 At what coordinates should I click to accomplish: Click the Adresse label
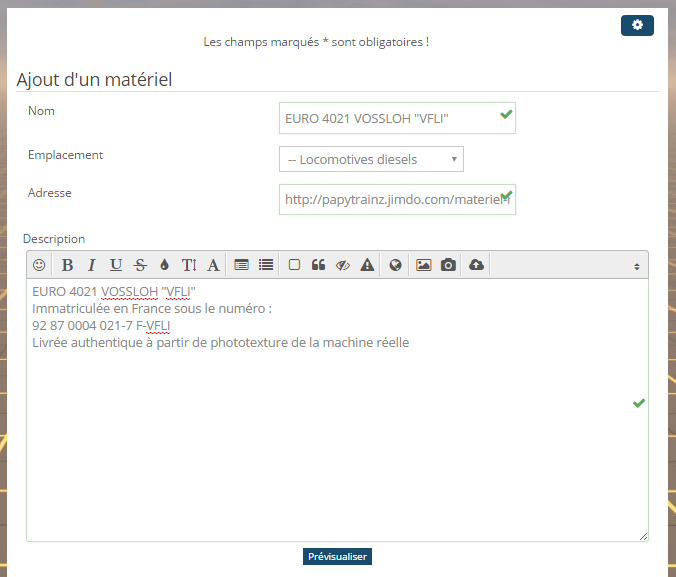(x=50, y=193)
